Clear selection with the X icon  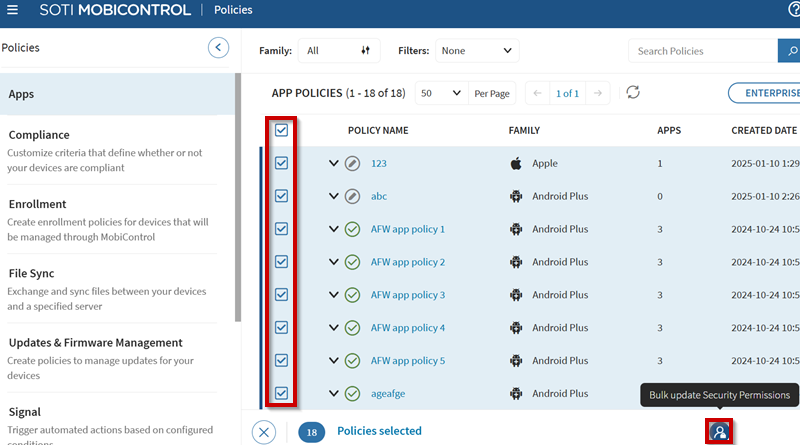264,431
